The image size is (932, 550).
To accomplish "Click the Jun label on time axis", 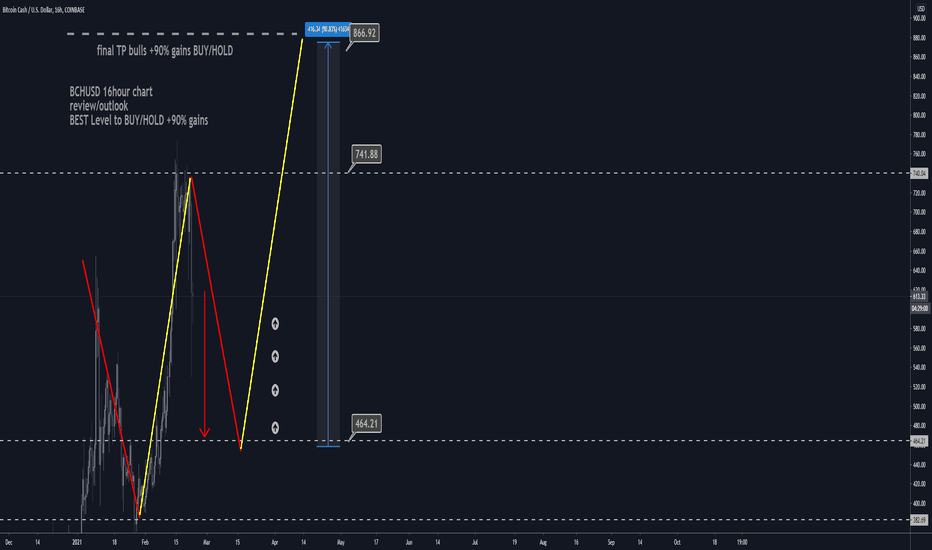I will click(409, 542).
